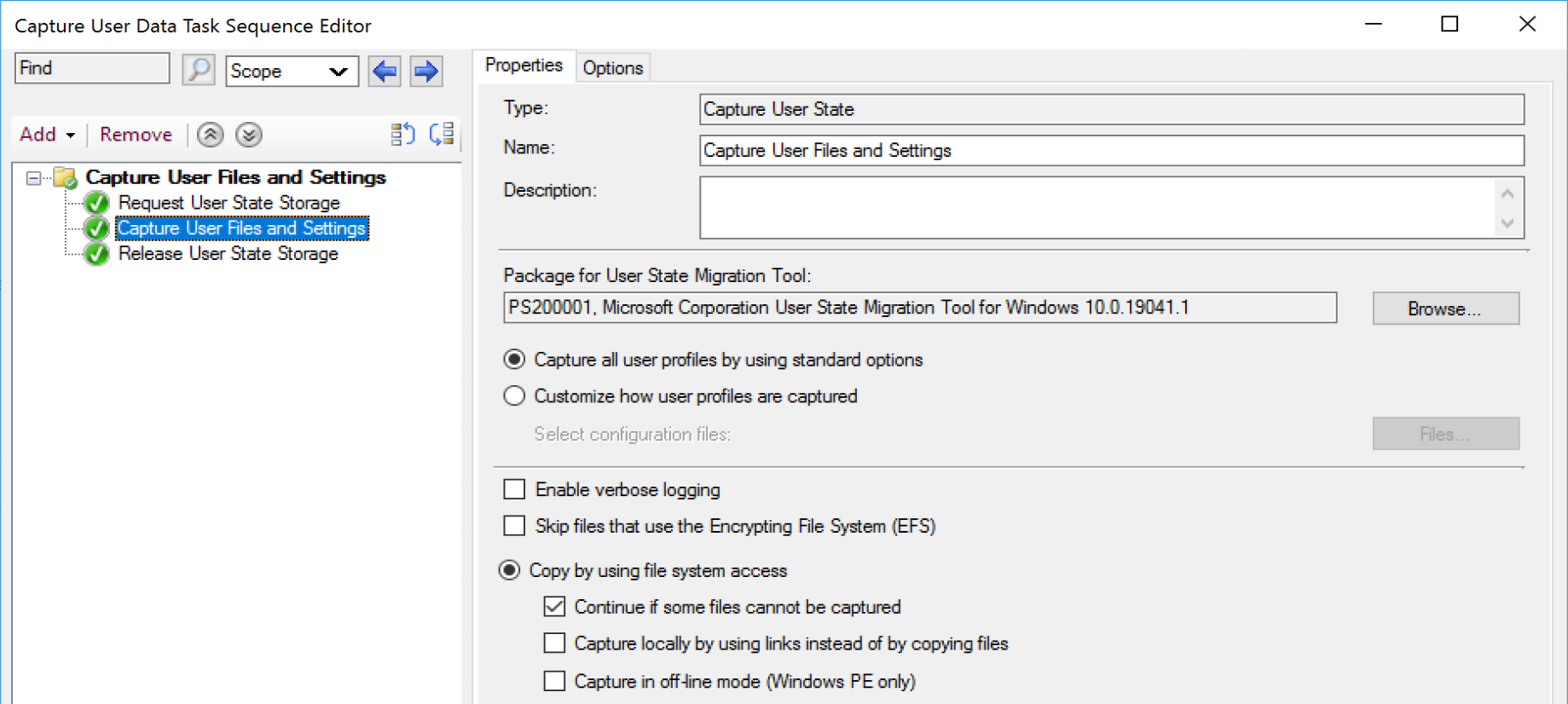Open the Scope dropdown
Image resolution: width=1568 pixels, height=704 pixels.
pyautogui.click(x=292, y=72)
